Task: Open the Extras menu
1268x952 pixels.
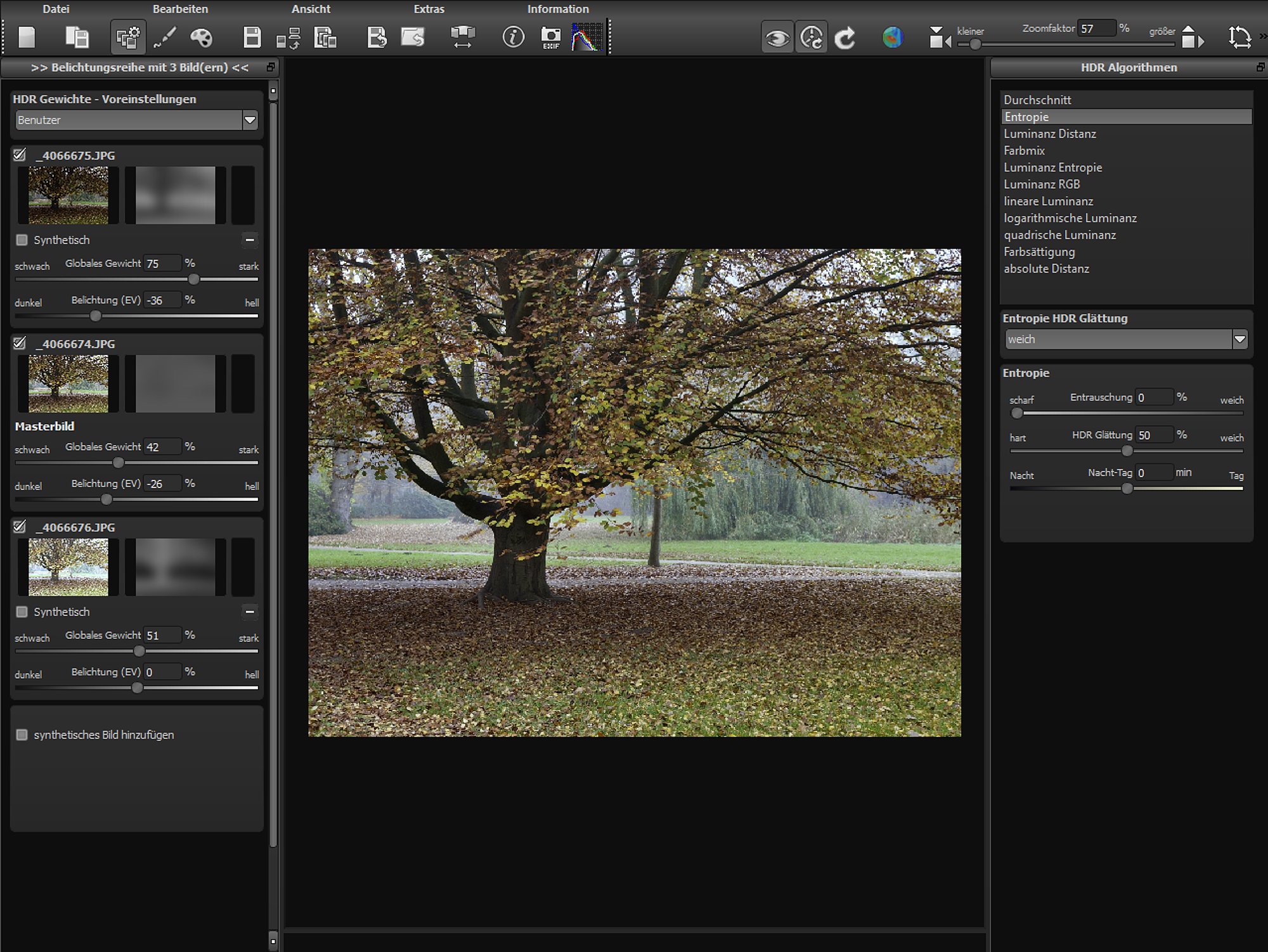Action: (x=429, y=9)
